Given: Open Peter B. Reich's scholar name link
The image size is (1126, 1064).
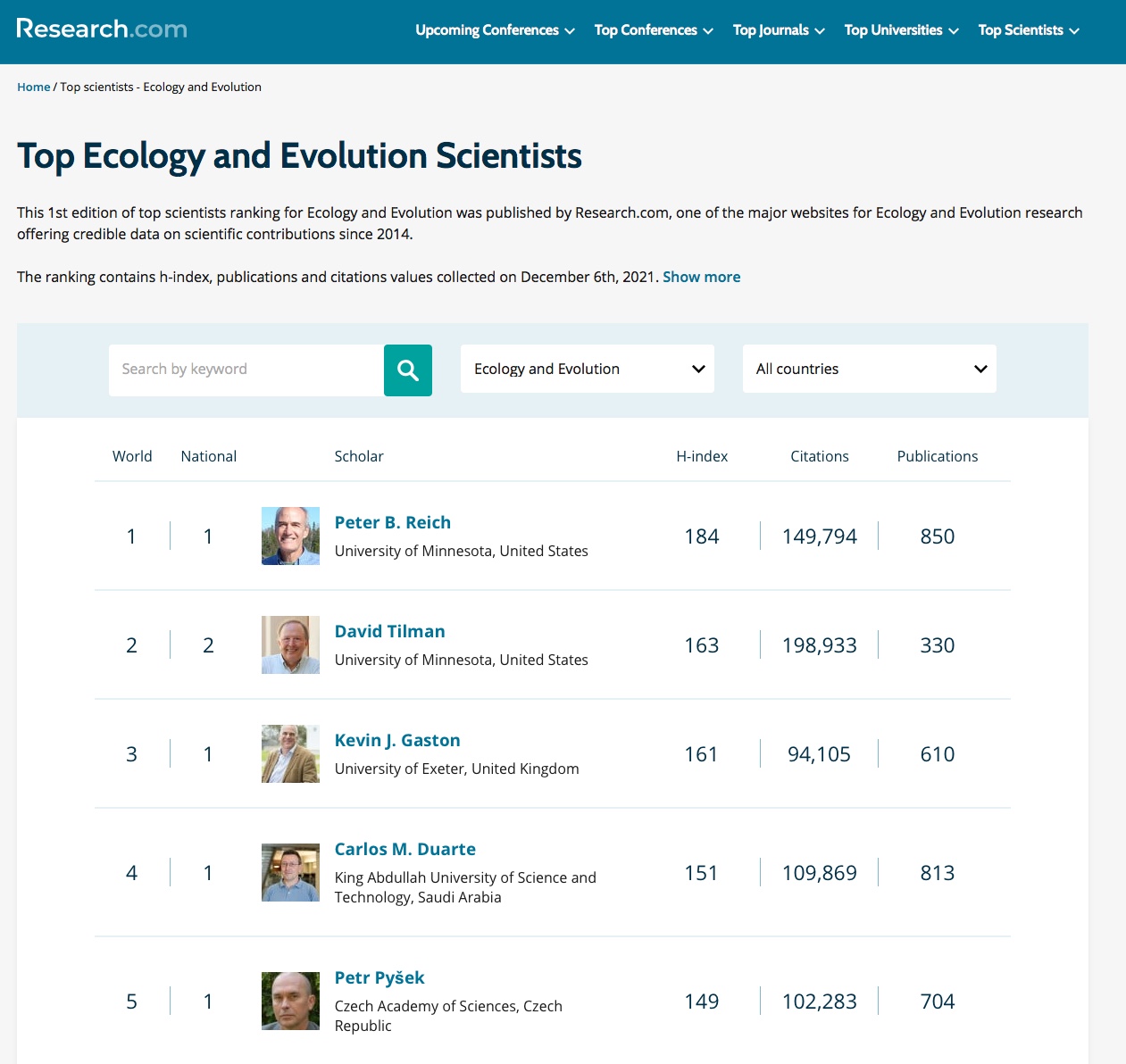Looking at the screenshot, I should click(x=393, y=523).
